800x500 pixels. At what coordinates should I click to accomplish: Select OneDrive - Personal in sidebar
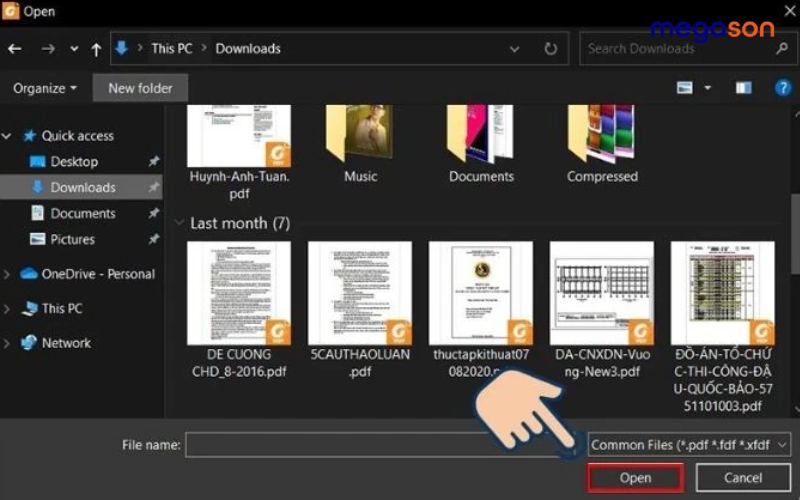coord(98,274)
